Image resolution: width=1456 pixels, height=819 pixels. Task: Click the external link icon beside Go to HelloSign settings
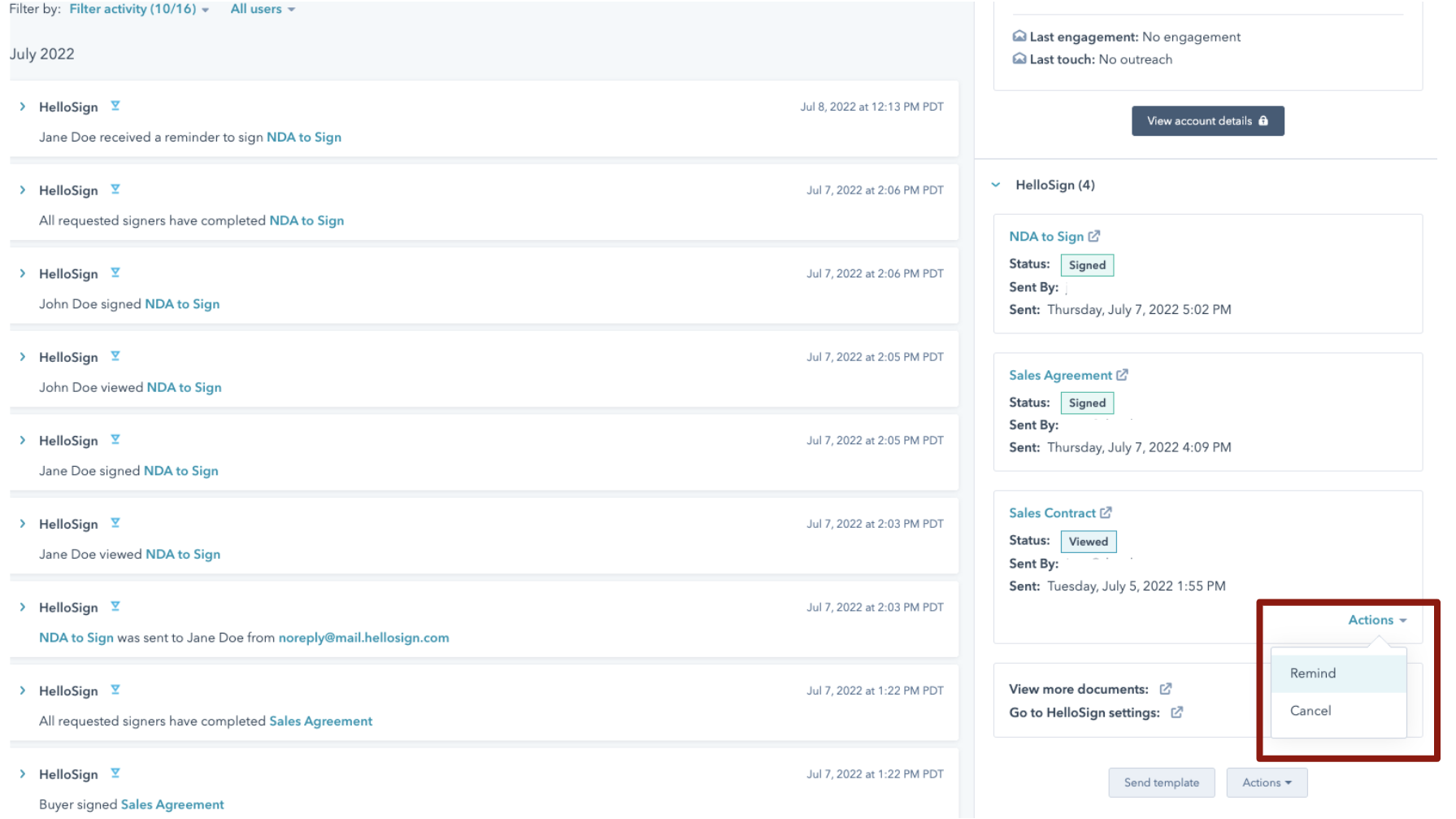[1176, 712]
